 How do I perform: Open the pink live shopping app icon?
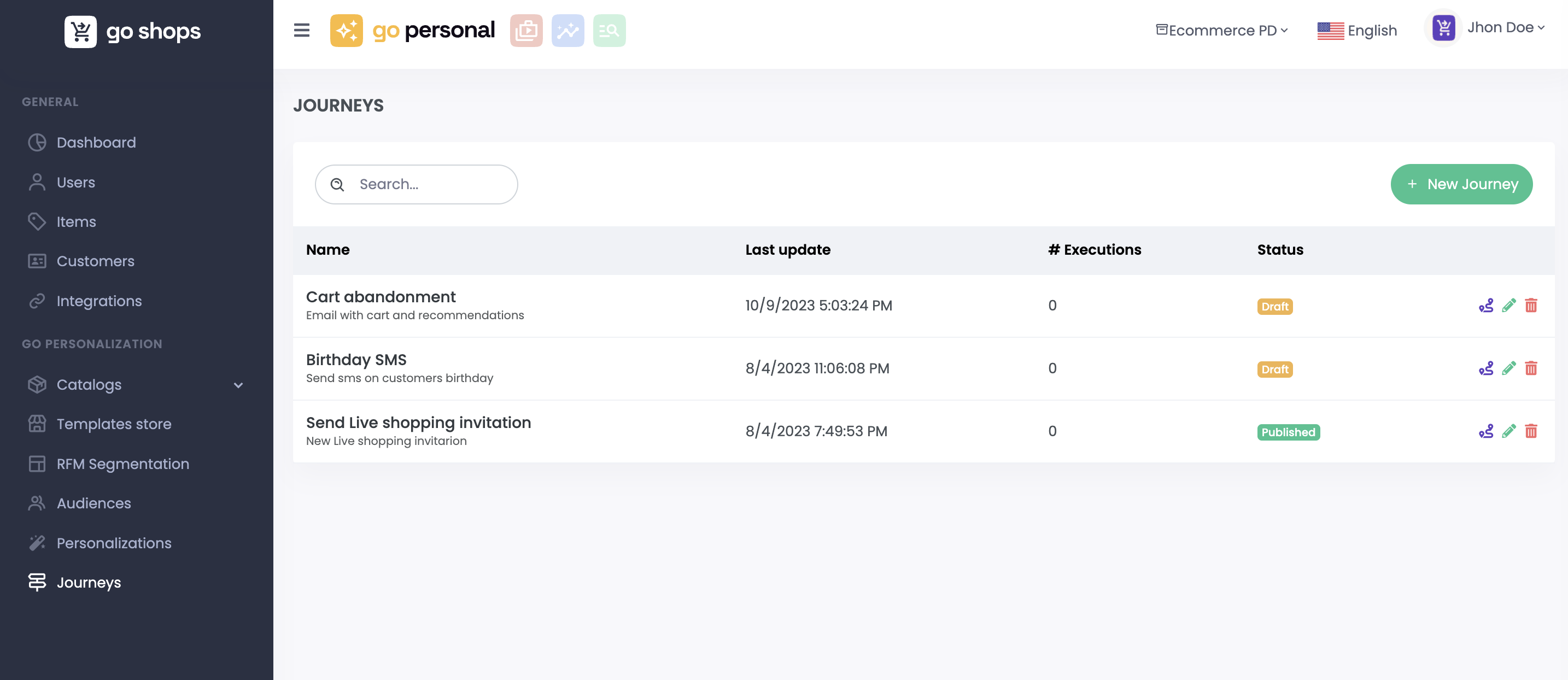tap(526, 31)
